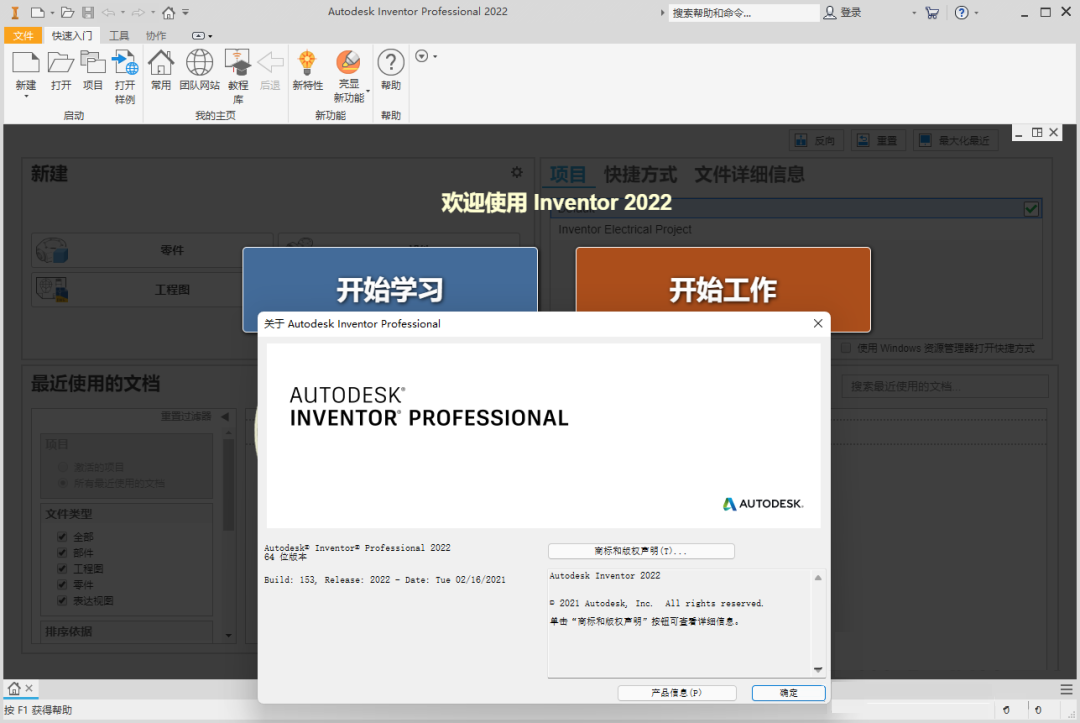Click the recent documents search field
Viewport: 1080px width, 723px height.
945,386
